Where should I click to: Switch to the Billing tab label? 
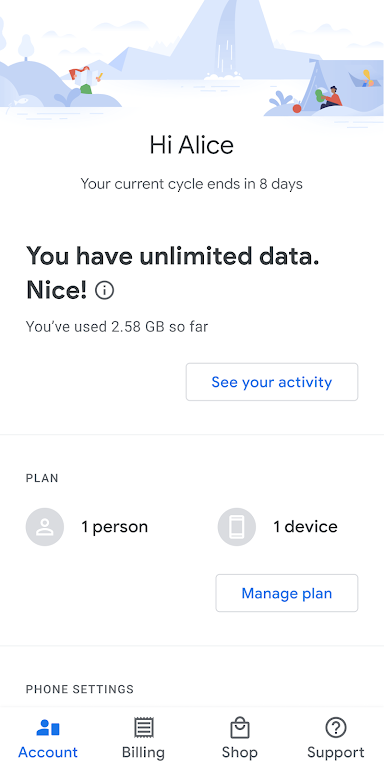(144, 752)
